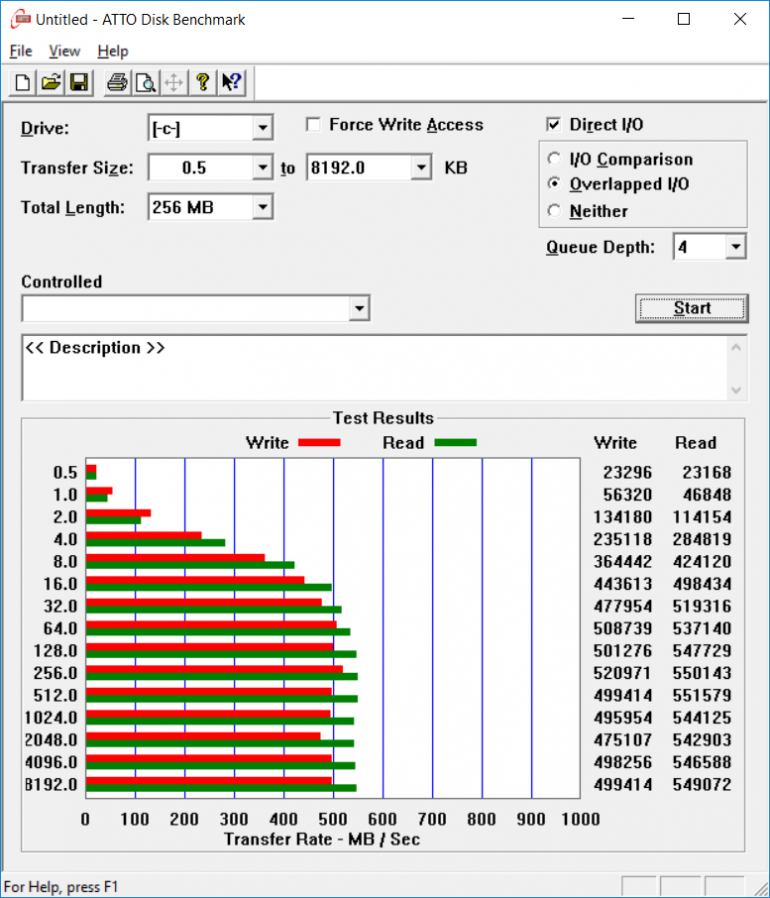Close the ATTO Disk Benchmark window
The height and width of the screenshot is (898, 770).
(x=740, y=19)
